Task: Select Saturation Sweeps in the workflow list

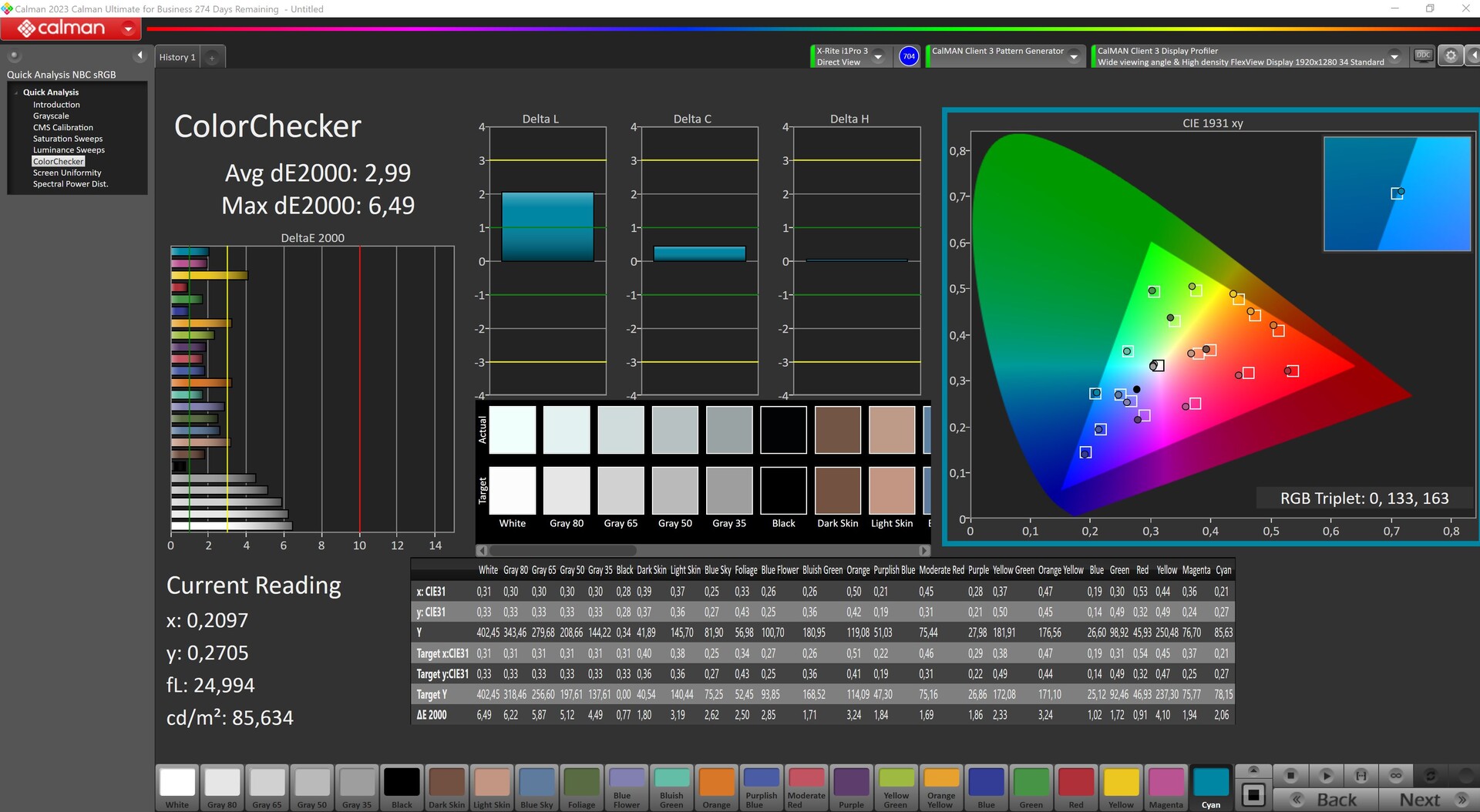Action: coord(68,139)
